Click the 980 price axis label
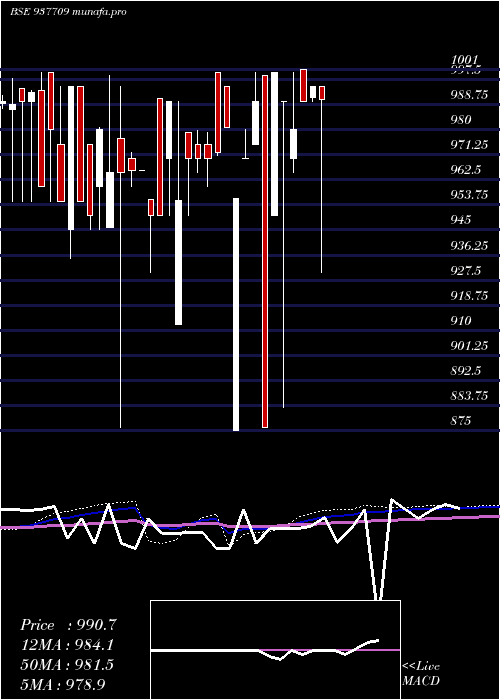 [461, 120]
